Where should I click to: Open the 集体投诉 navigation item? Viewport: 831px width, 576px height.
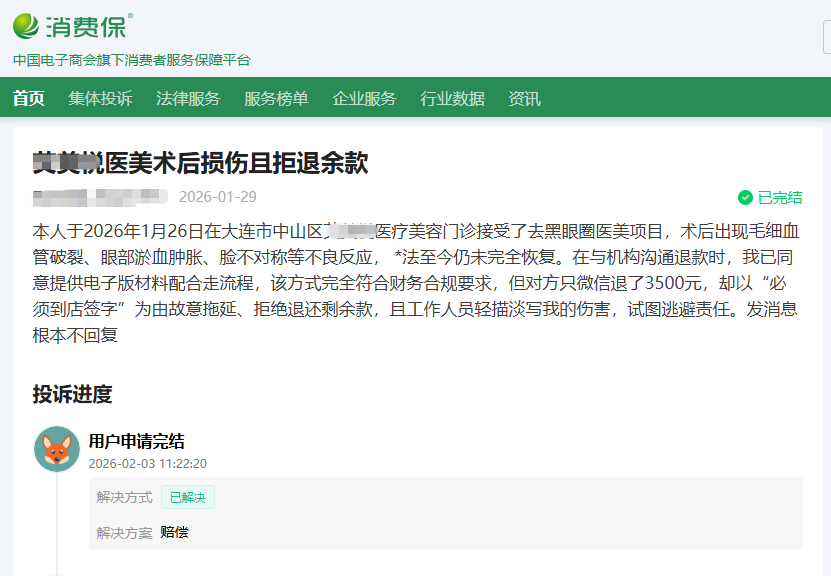click(100, 98)
